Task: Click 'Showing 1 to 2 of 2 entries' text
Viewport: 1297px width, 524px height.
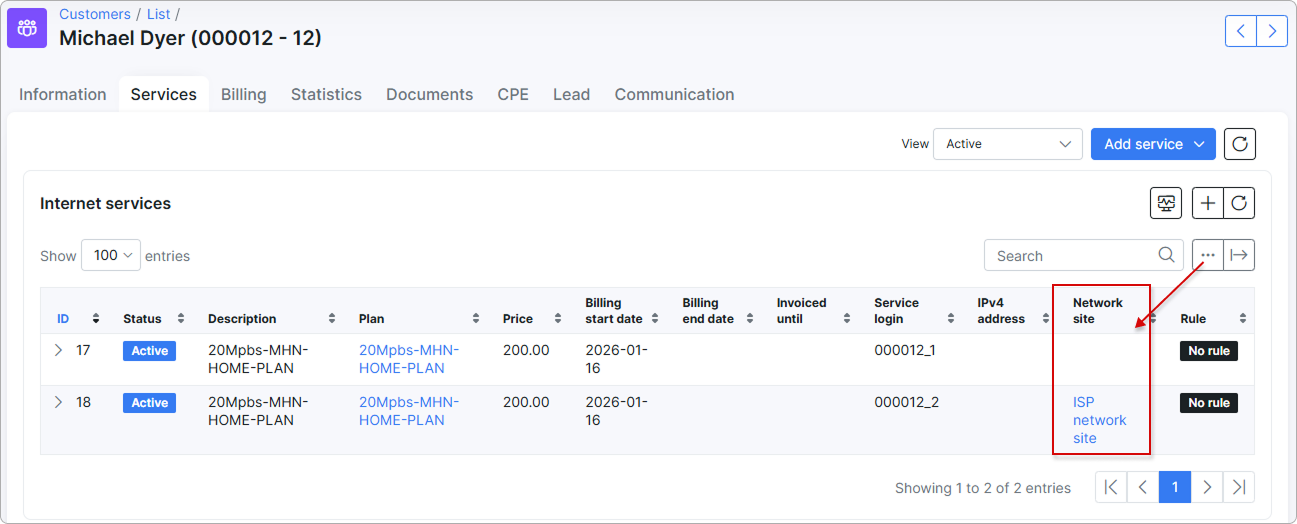Action: coord(983,488)
